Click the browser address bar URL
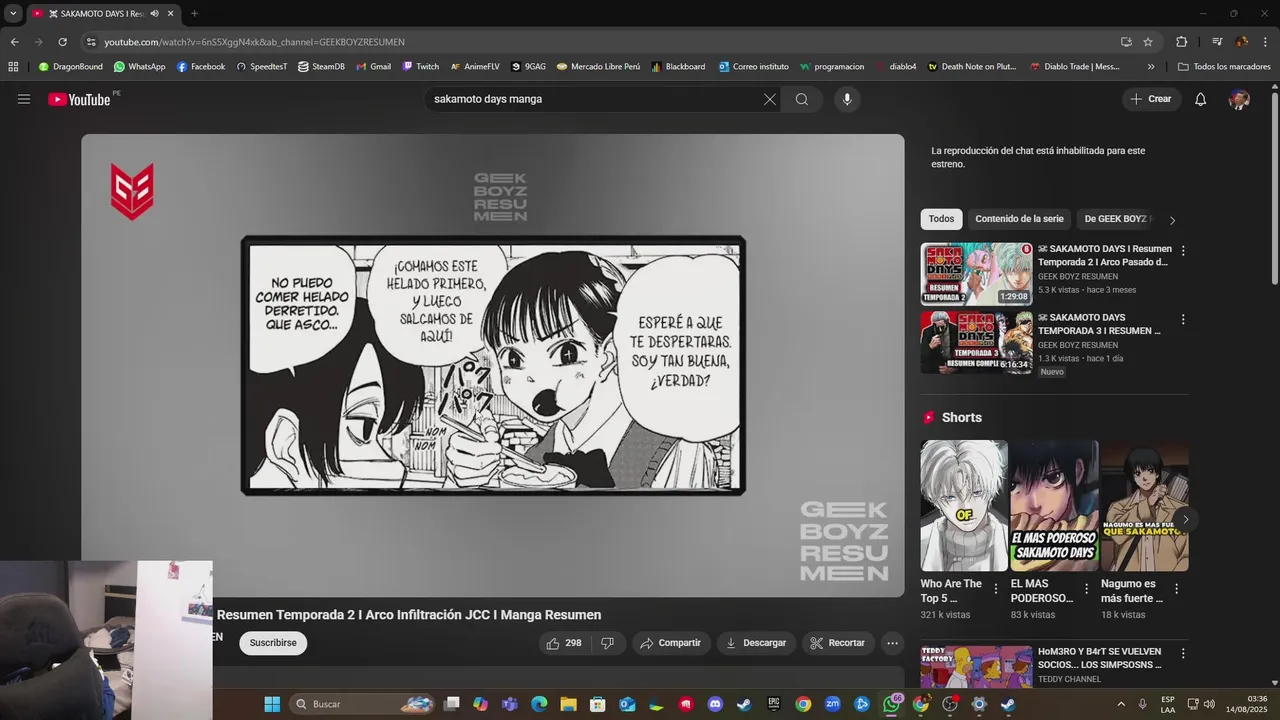The image size is (1280, 720). 254,42
